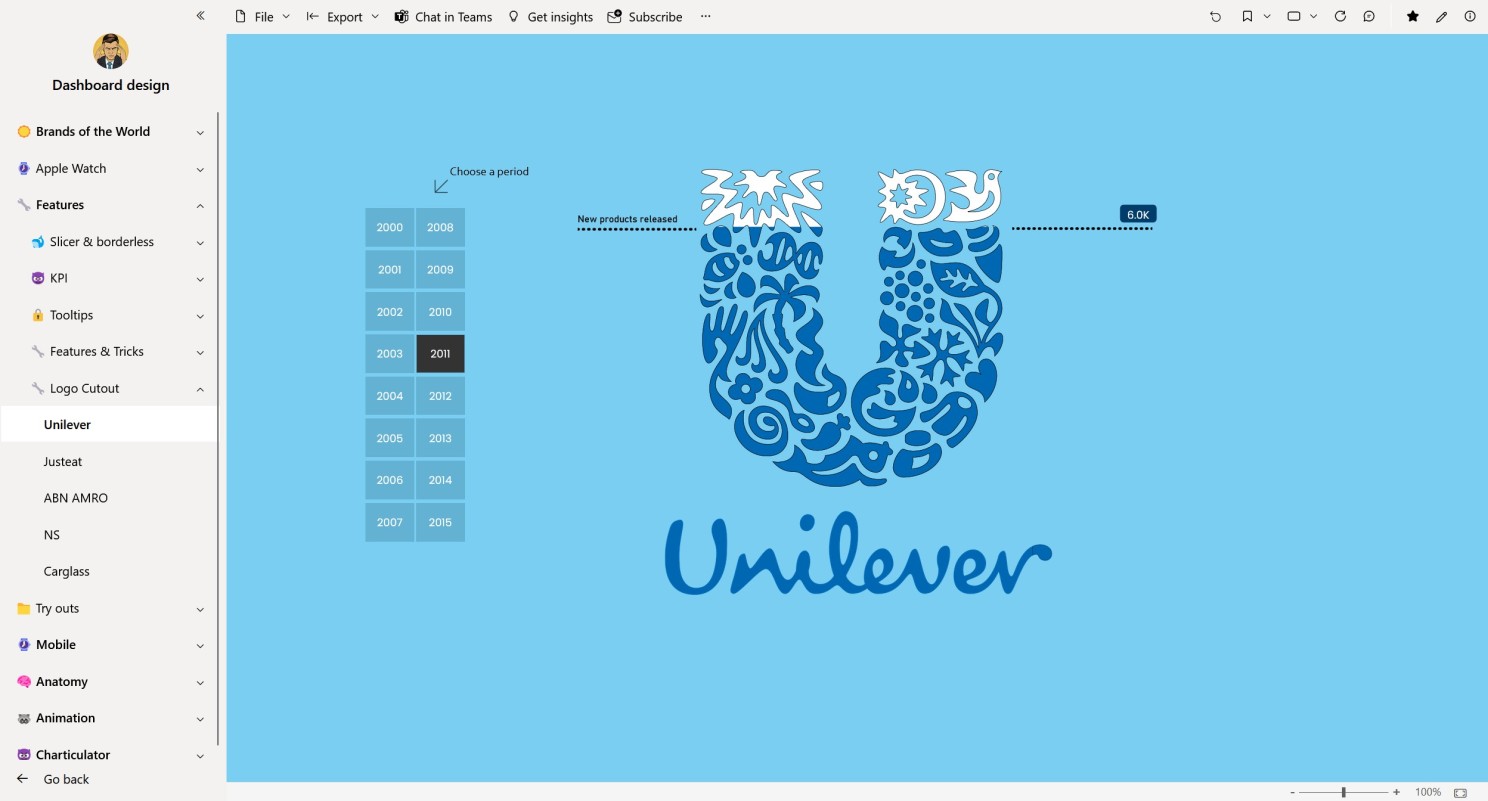Click the Dashboard design avatar image
The image size is (1488, 801).
[111, 51]
